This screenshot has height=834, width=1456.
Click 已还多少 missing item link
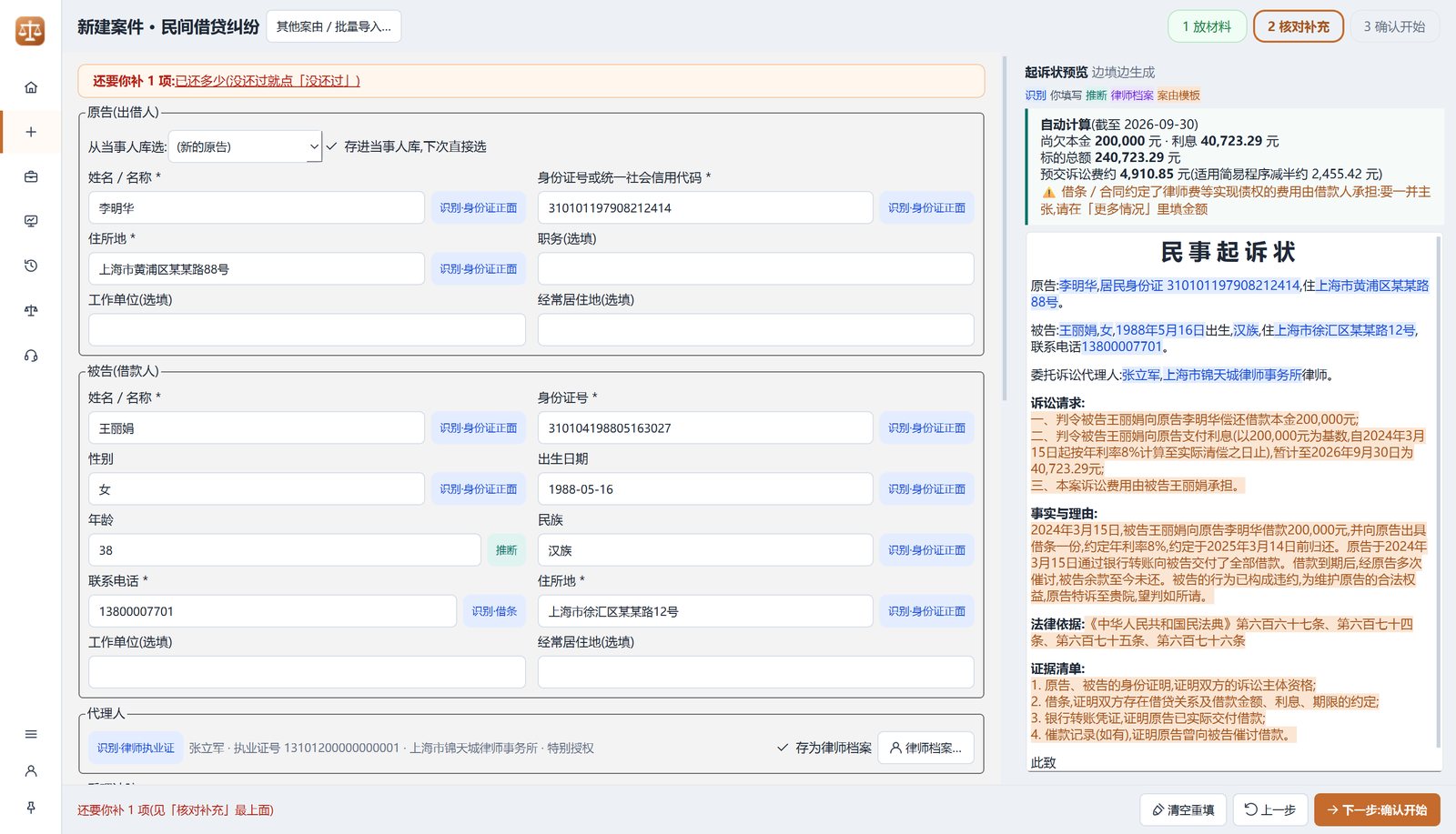coord(268,81)
